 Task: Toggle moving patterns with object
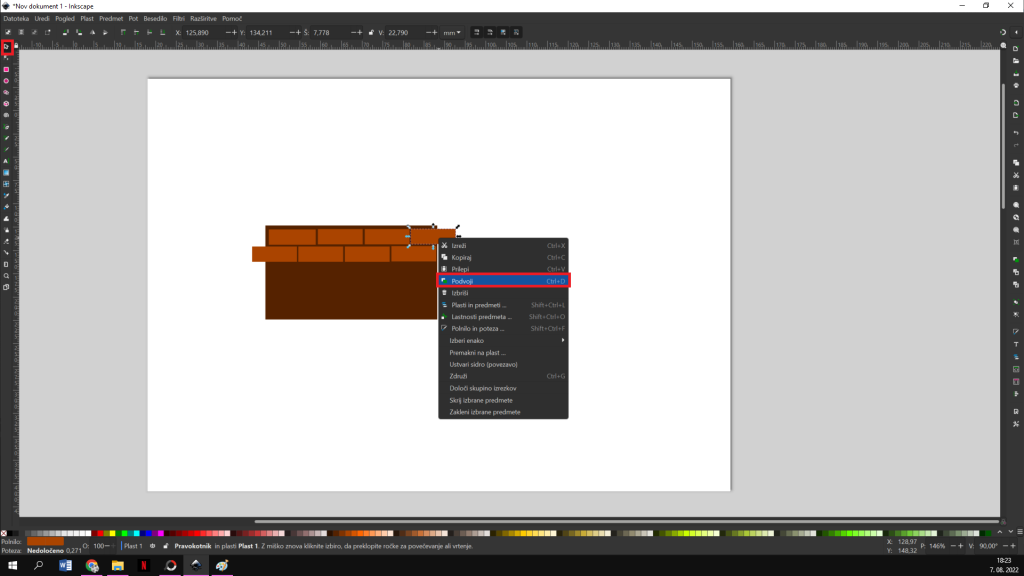(516, 32)
